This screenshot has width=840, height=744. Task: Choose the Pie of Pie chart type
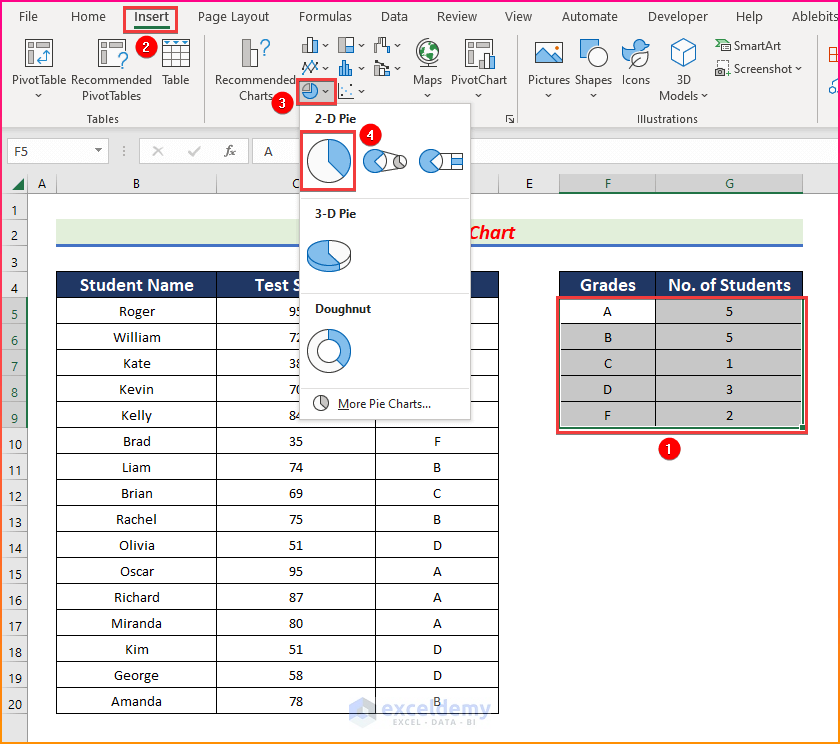[x=384, y=161]
